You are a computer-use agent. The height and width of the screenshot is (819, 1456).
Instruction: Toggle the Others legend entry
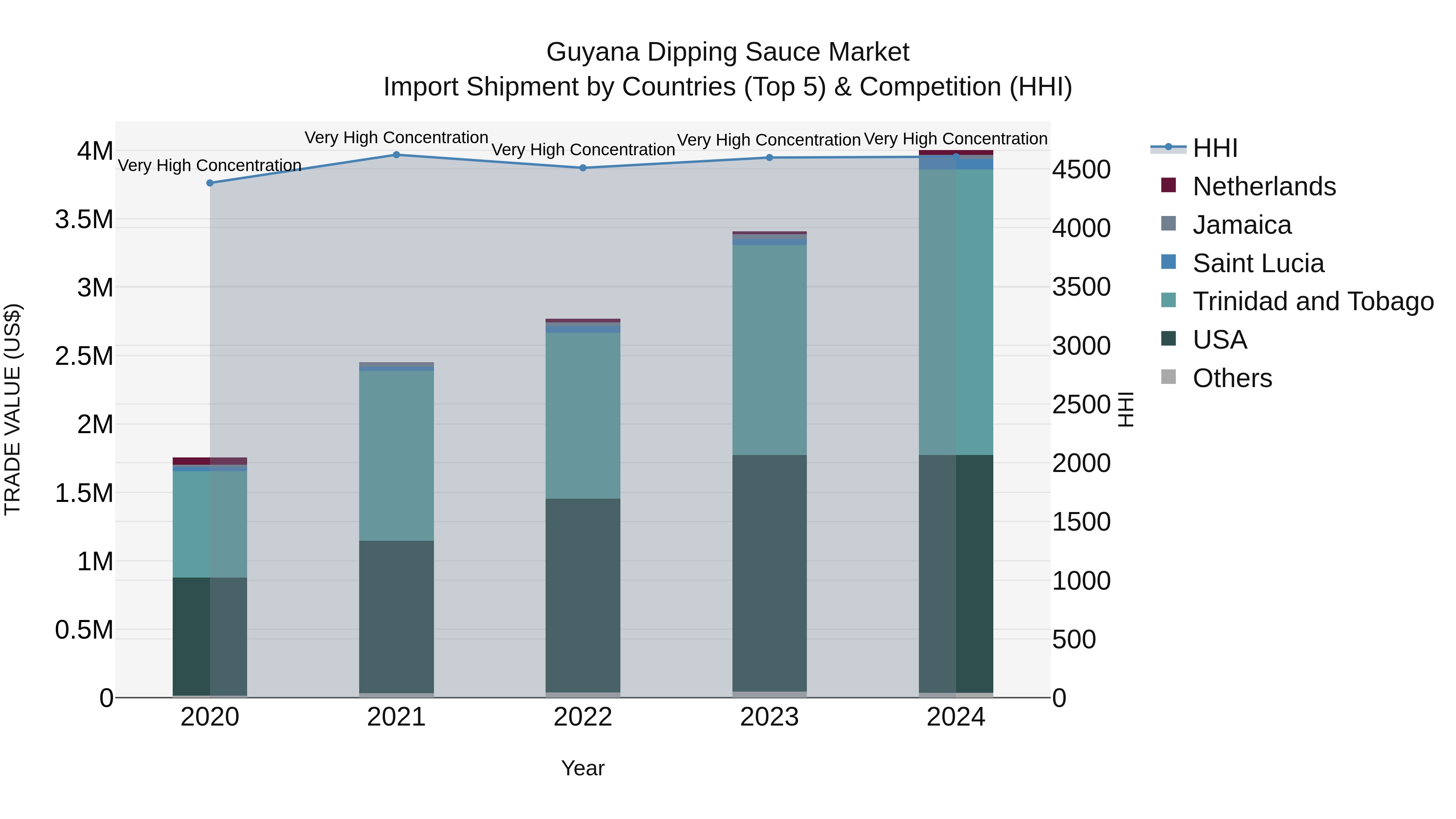[1216, 378]
